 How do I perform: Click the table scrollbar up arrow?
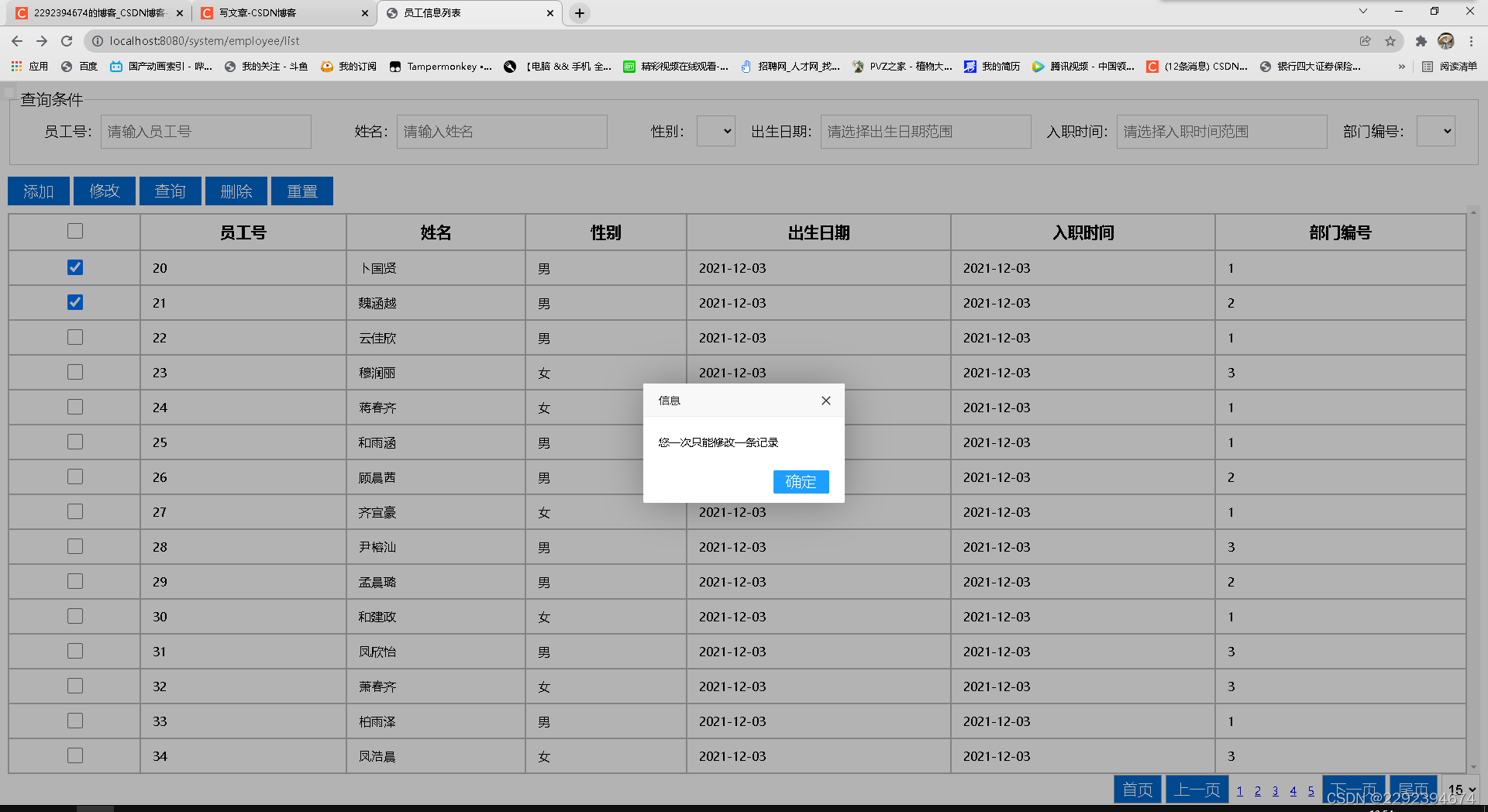click(1473, 212)
